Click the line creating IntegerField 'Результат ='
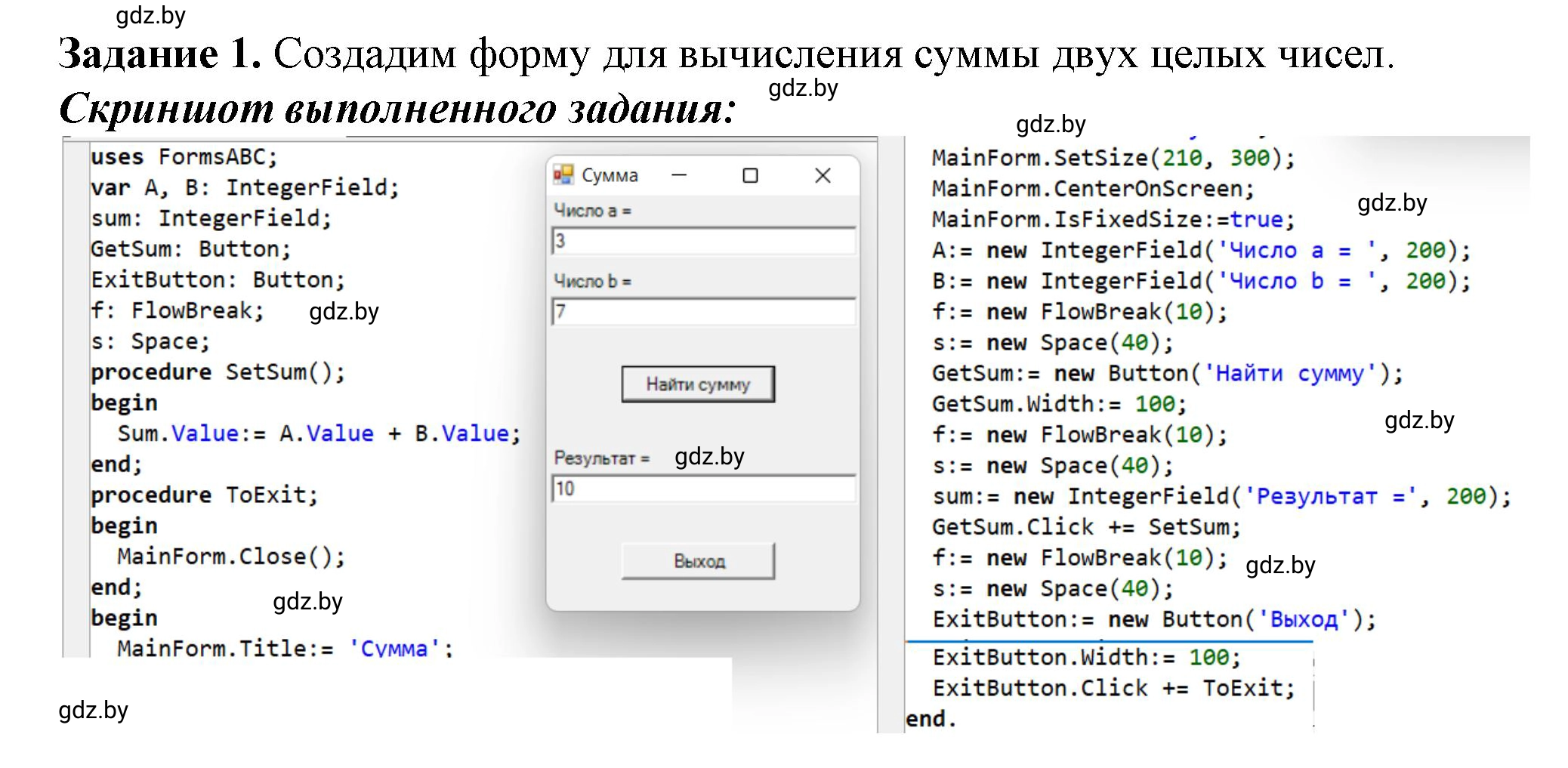Image resolution: width=1568 pixels, height=768 pixels. (x=1221, y=496)
